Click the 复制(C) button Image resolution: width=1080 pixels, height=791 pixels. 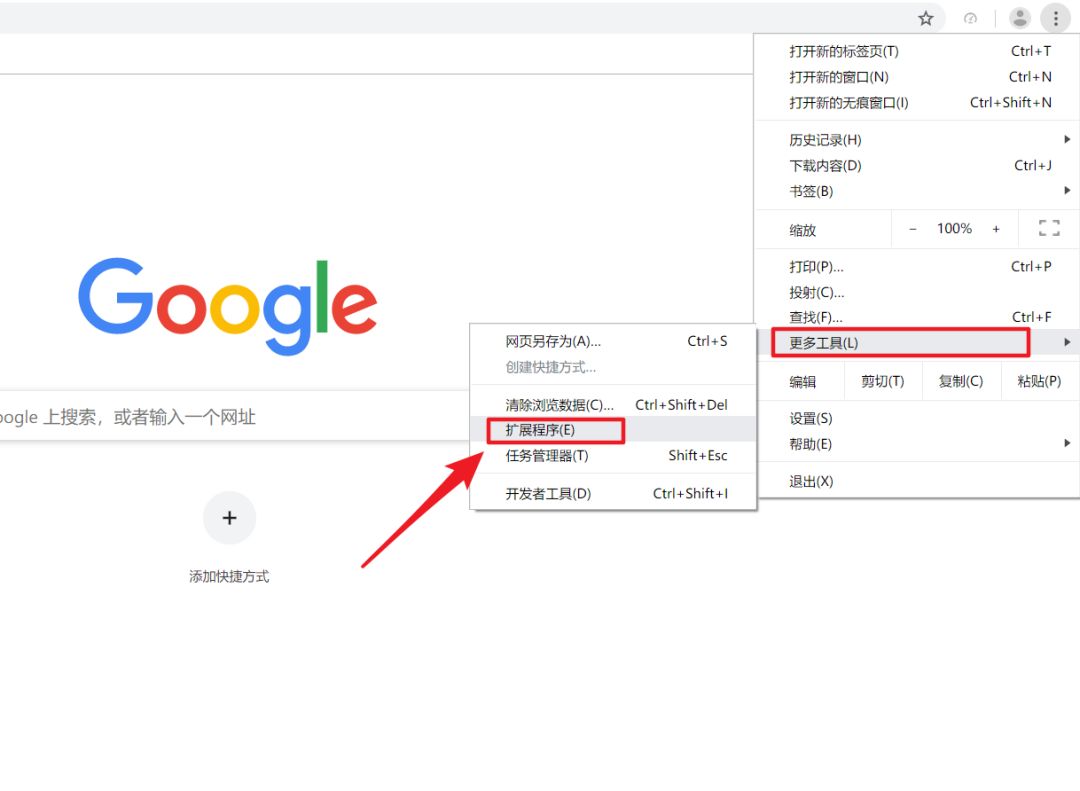pyautogui.click(x=961, y=381)
